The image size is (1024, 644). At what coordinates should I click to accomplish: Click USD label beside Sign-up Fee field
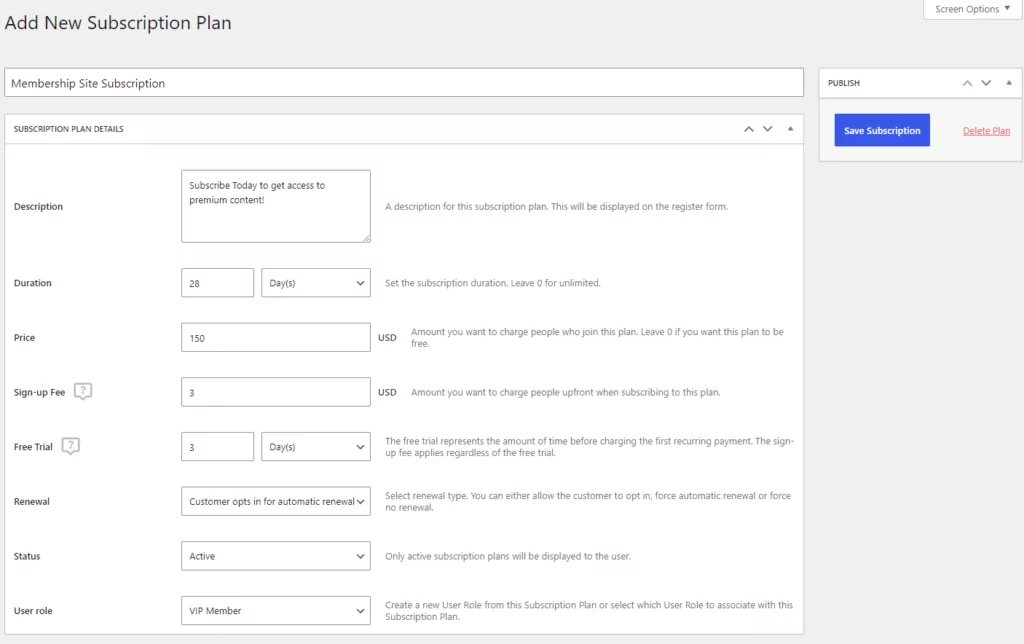click(x=387, y=392)
